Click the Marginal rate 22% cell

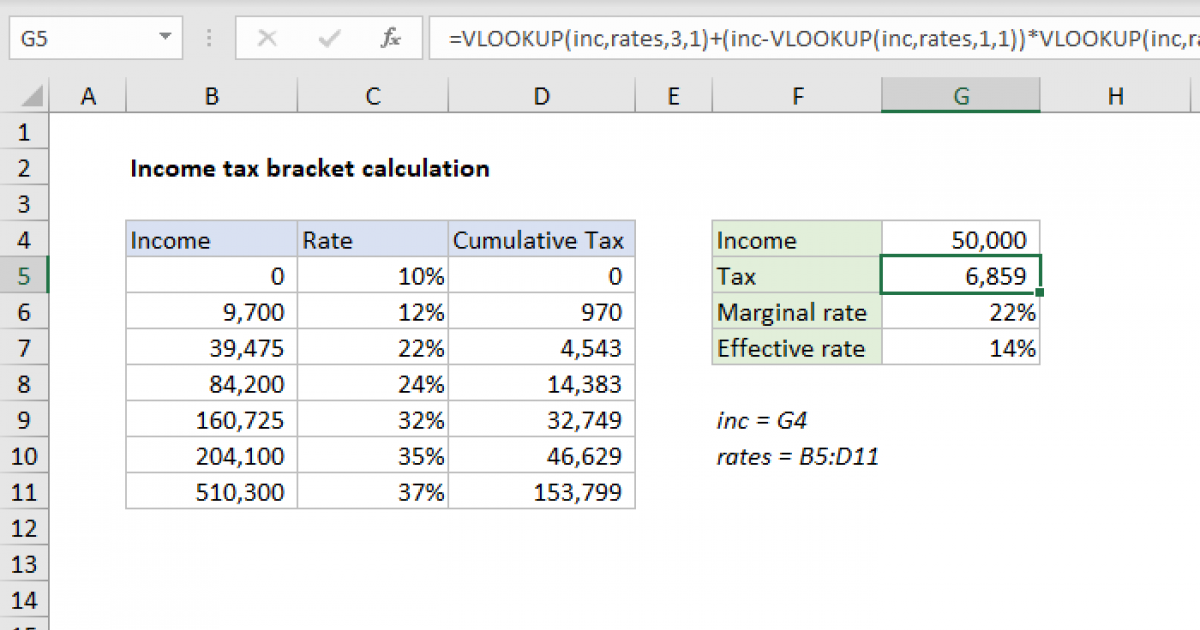[x=960, y=312]
